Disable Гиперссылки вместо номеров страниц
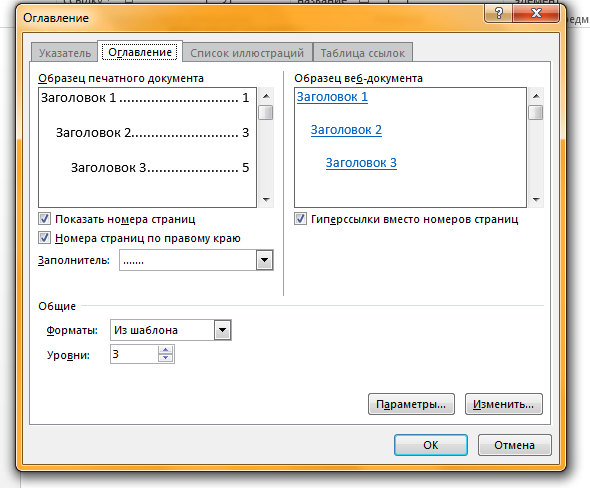 click(x=300, y=219)
